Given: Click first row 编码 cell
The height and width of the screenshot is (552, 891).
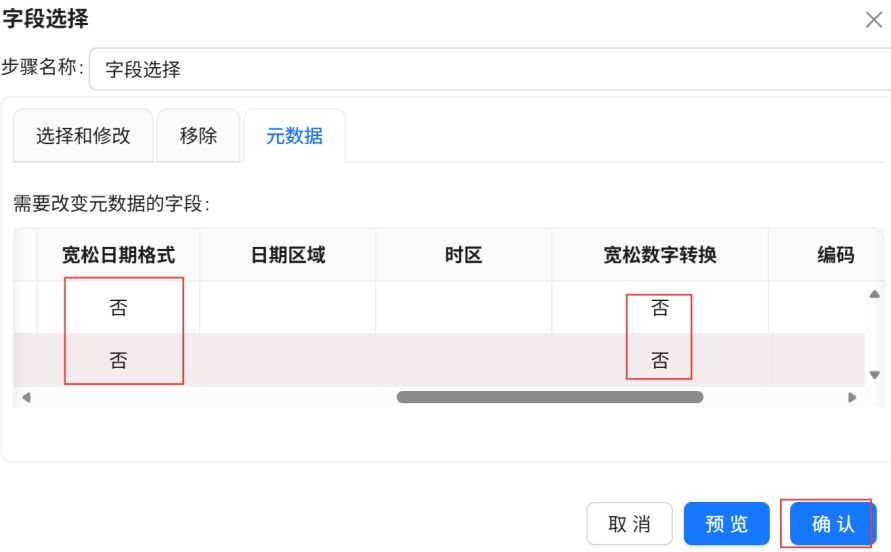Looking at the screenshot, I should tap(817, 307).
